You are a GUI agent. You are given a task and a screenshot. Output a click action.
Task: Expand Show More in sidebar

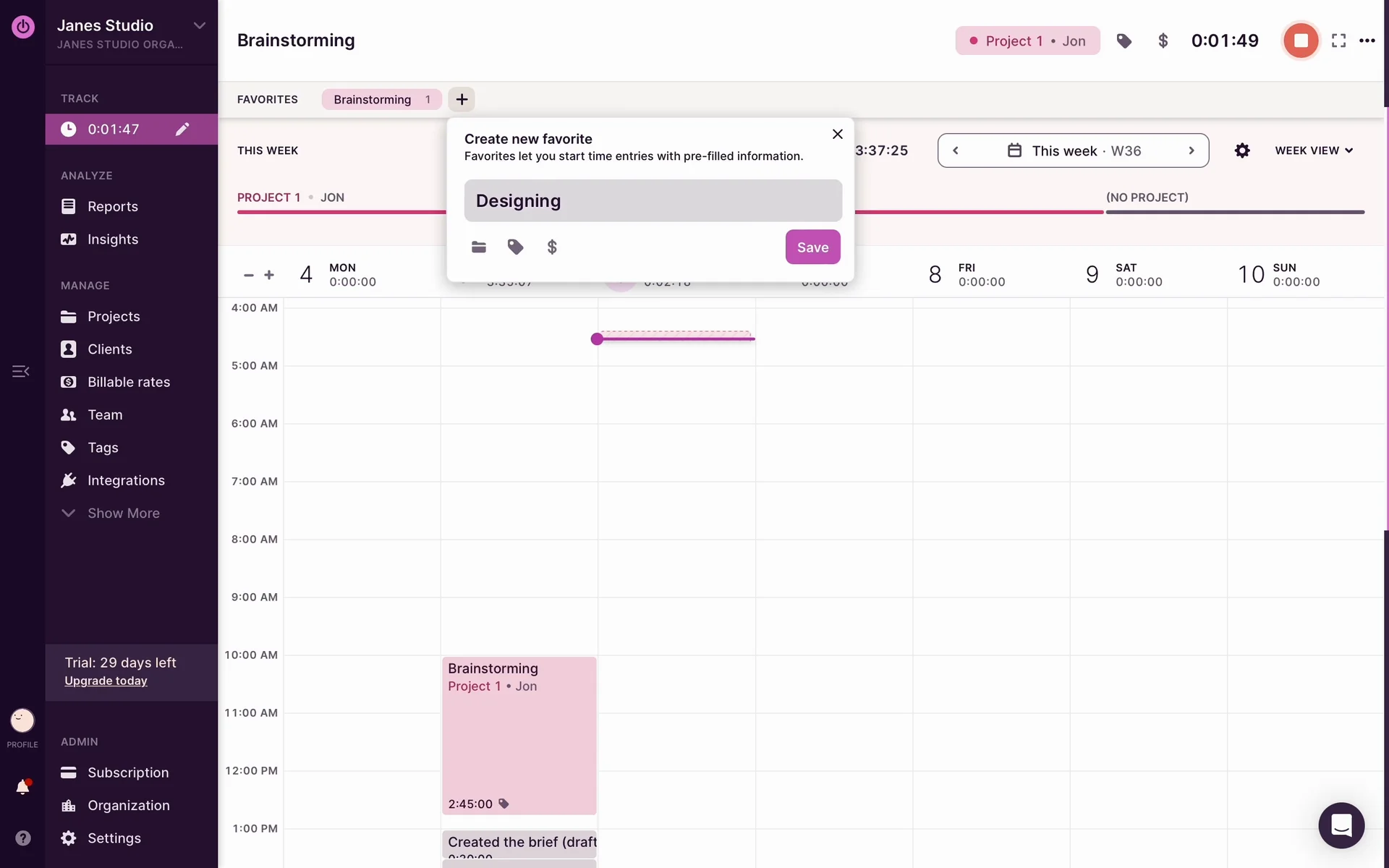pyautogui.click(x=123, y=513)
